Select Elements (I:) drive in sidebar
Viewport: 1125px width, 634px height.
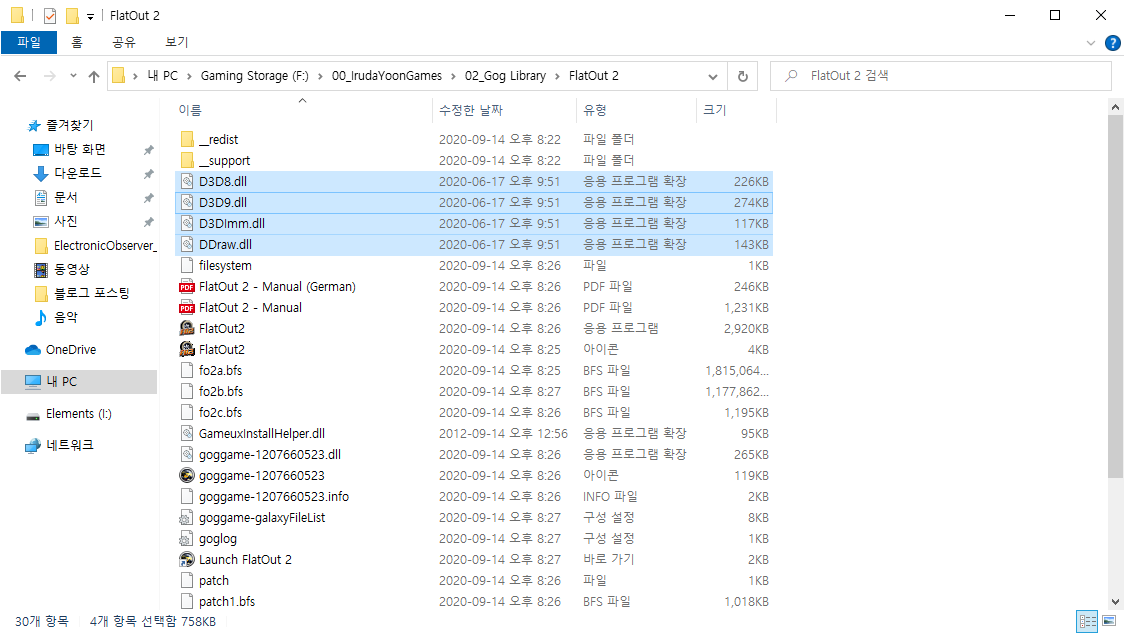[78, 414]
